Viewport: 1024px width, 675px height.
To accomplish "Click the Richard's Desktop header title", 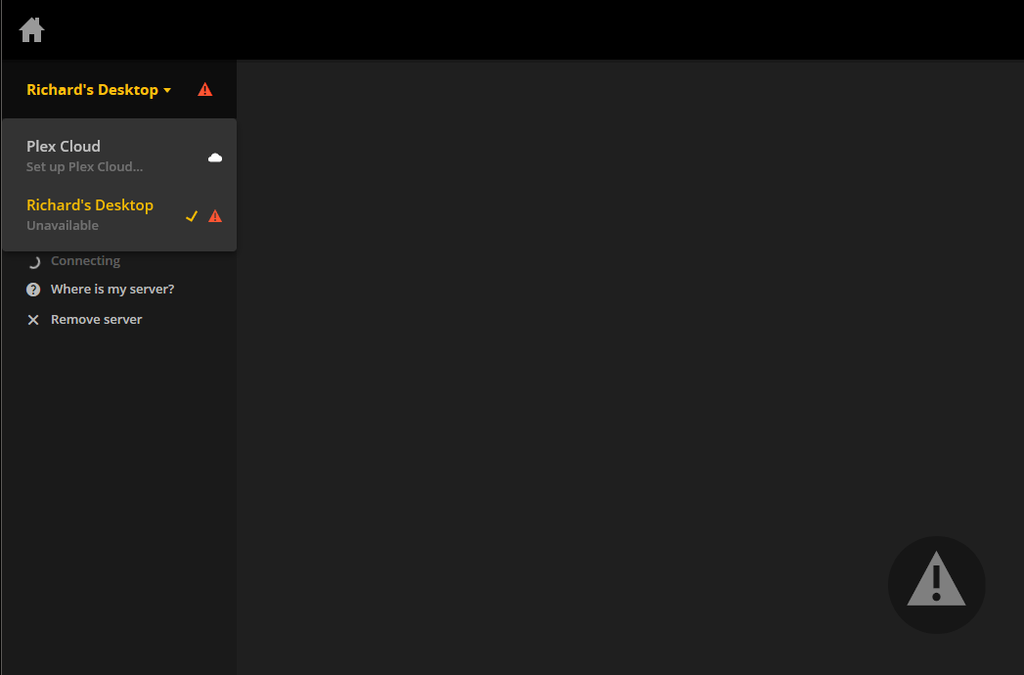I will (92, 89).
